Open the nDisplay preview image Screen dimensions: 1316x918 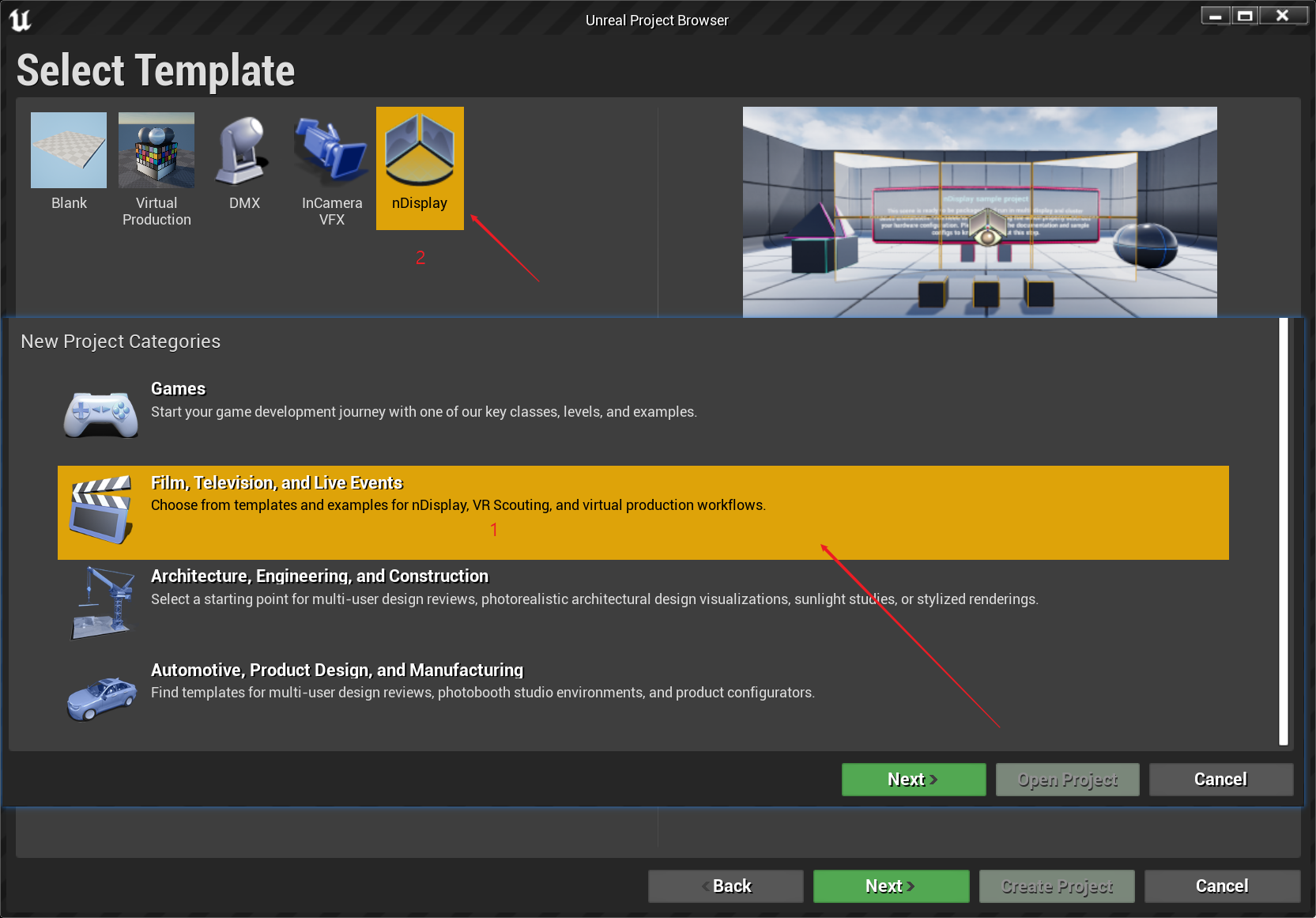979,212
